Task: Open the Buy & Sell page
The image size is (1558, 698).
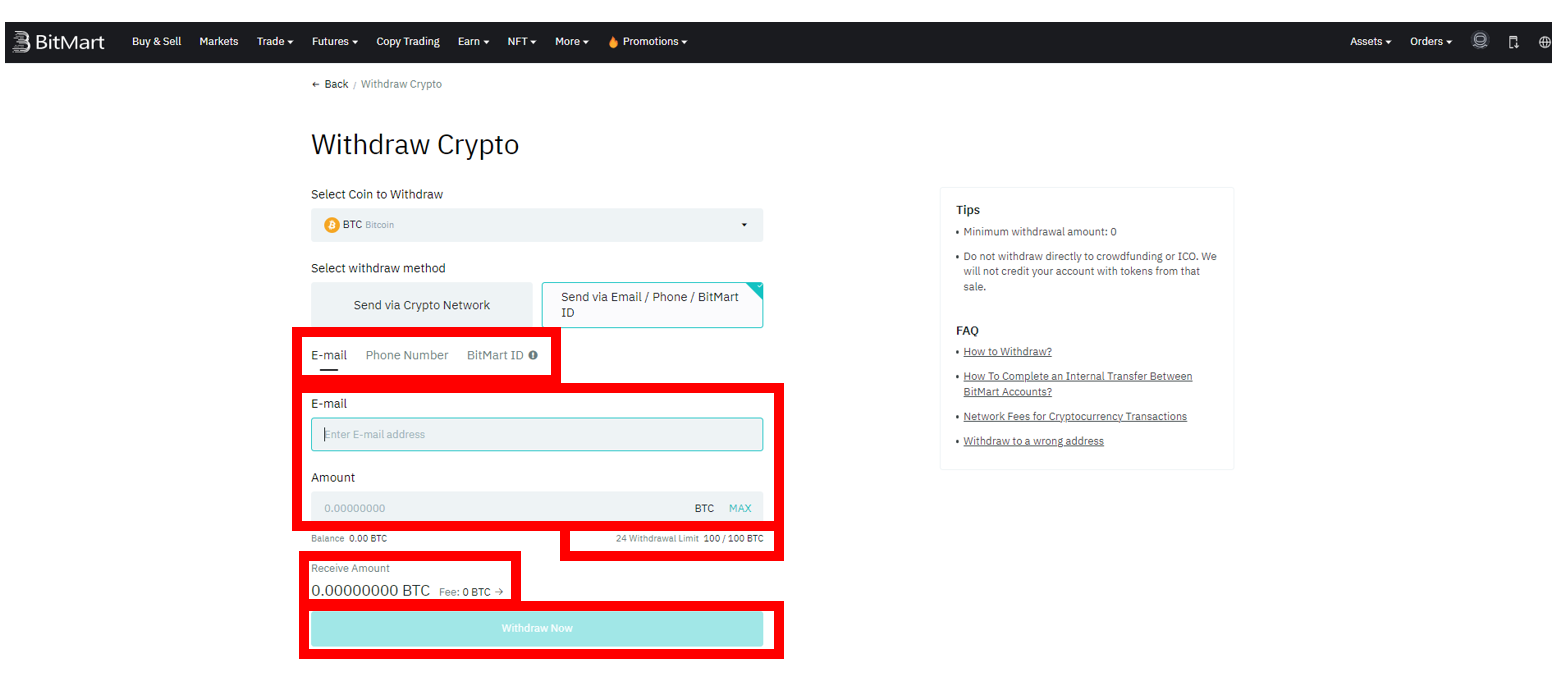Action: click(156, 41)
